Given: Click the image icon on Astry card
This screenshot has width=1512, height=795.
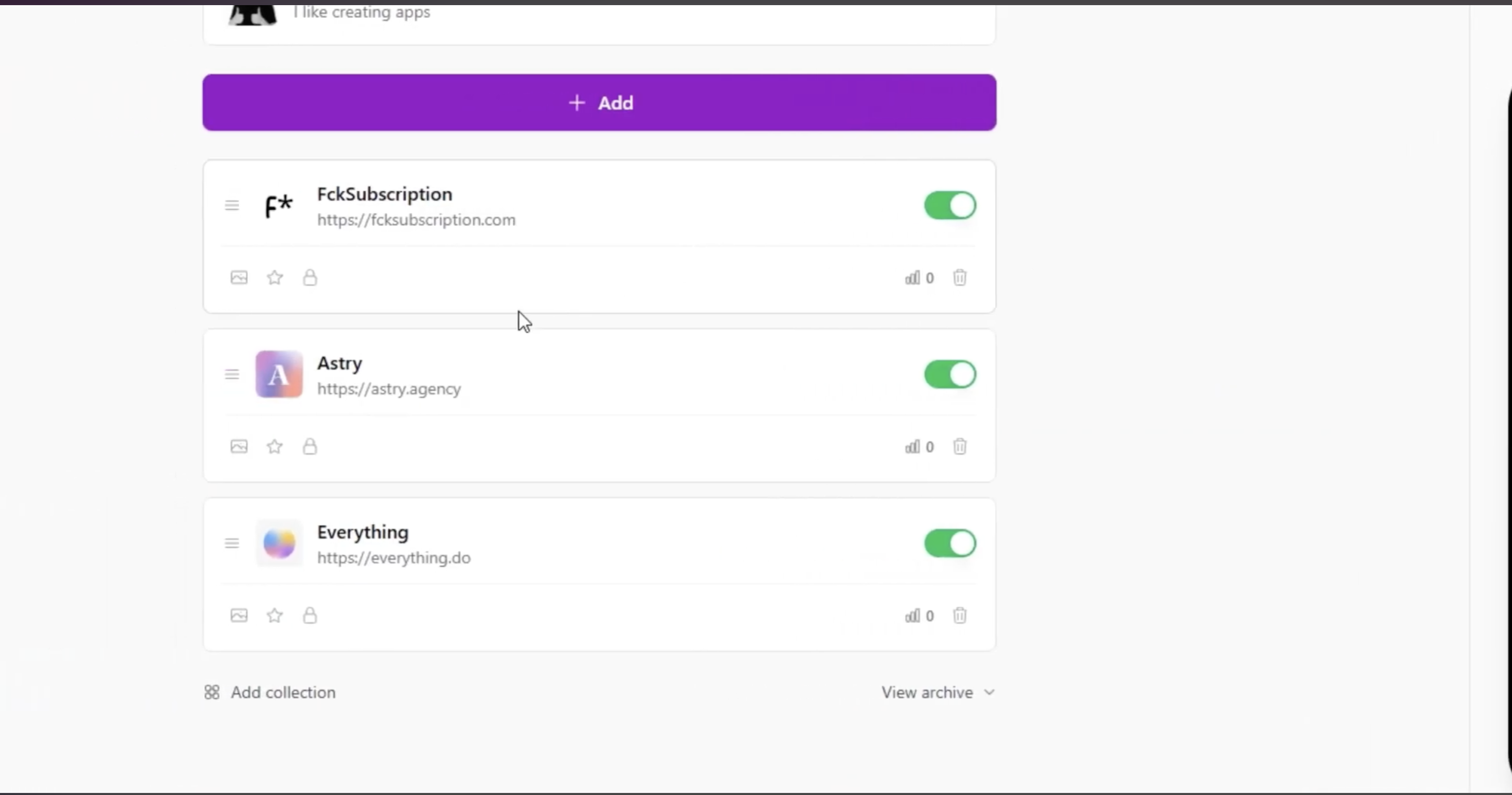Looking at the screenshot, I should coord(238,446).
